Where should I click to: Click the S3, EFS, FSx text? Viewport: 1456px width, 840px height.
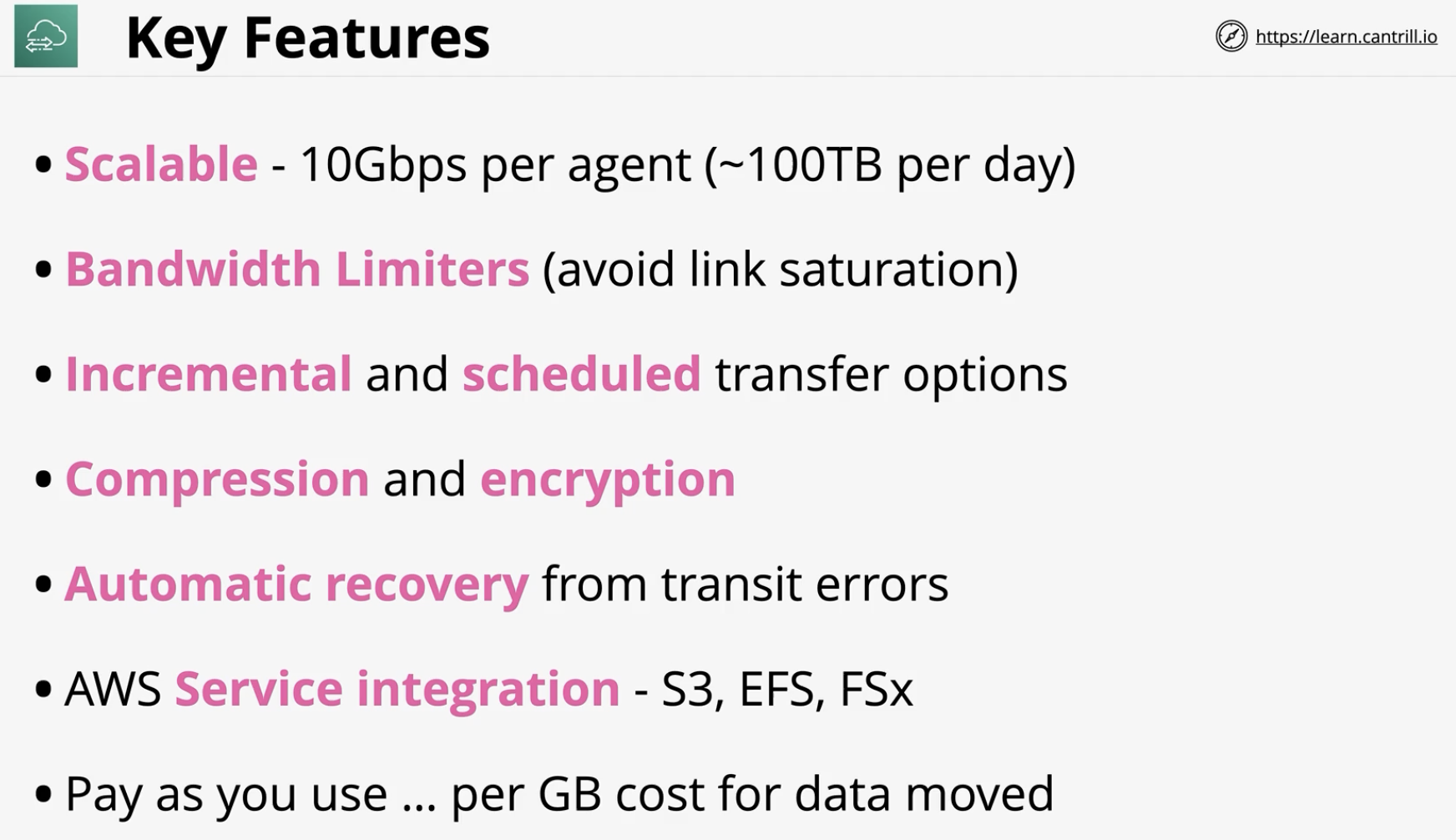coord(787,689)
